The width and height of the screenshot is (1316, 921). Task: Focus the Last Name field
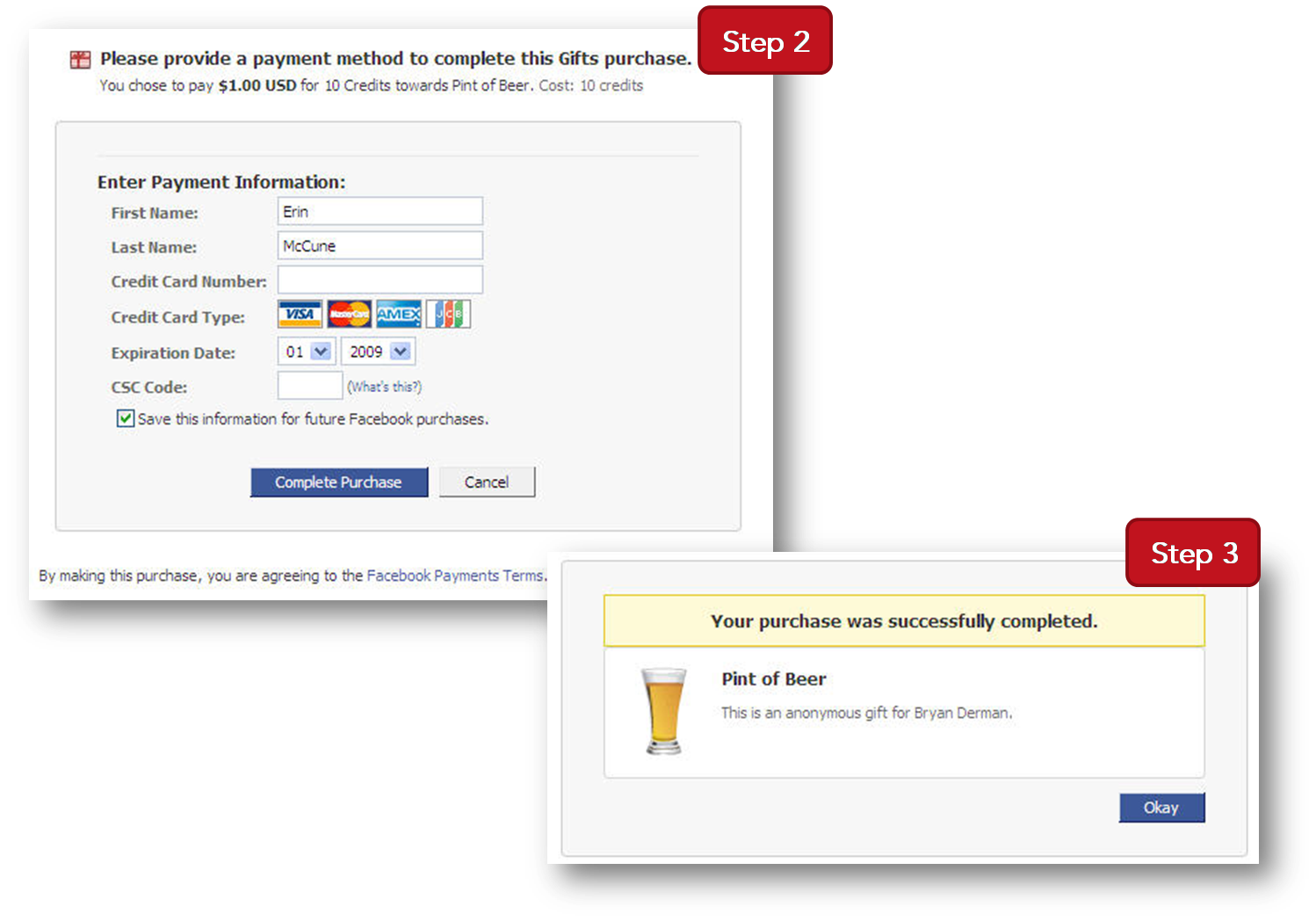tap(380, 245)
